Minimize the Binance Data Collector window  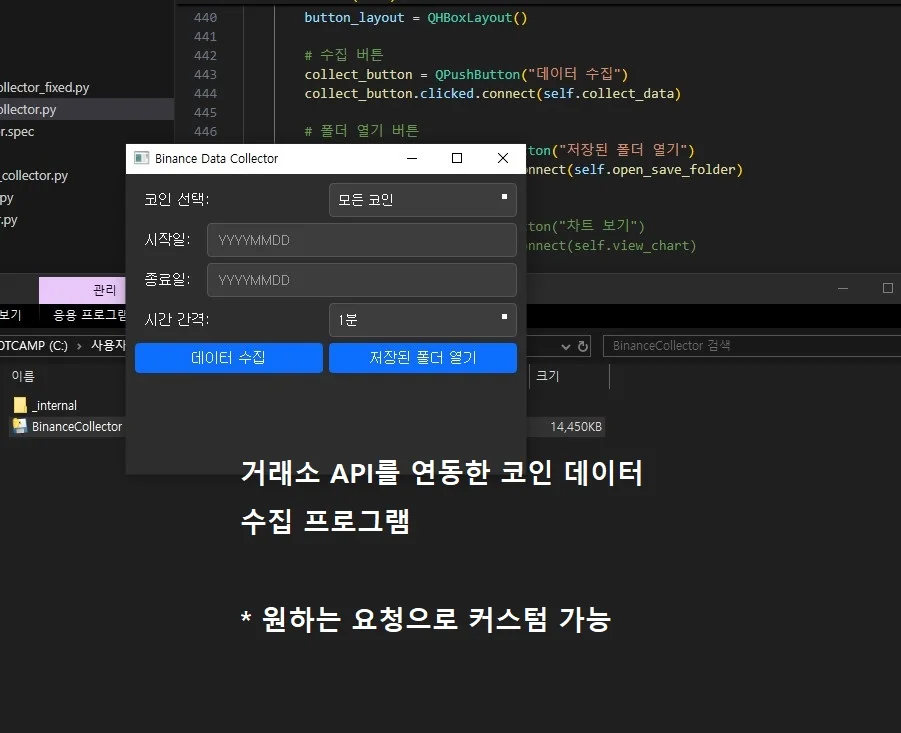tap(412, 158)
